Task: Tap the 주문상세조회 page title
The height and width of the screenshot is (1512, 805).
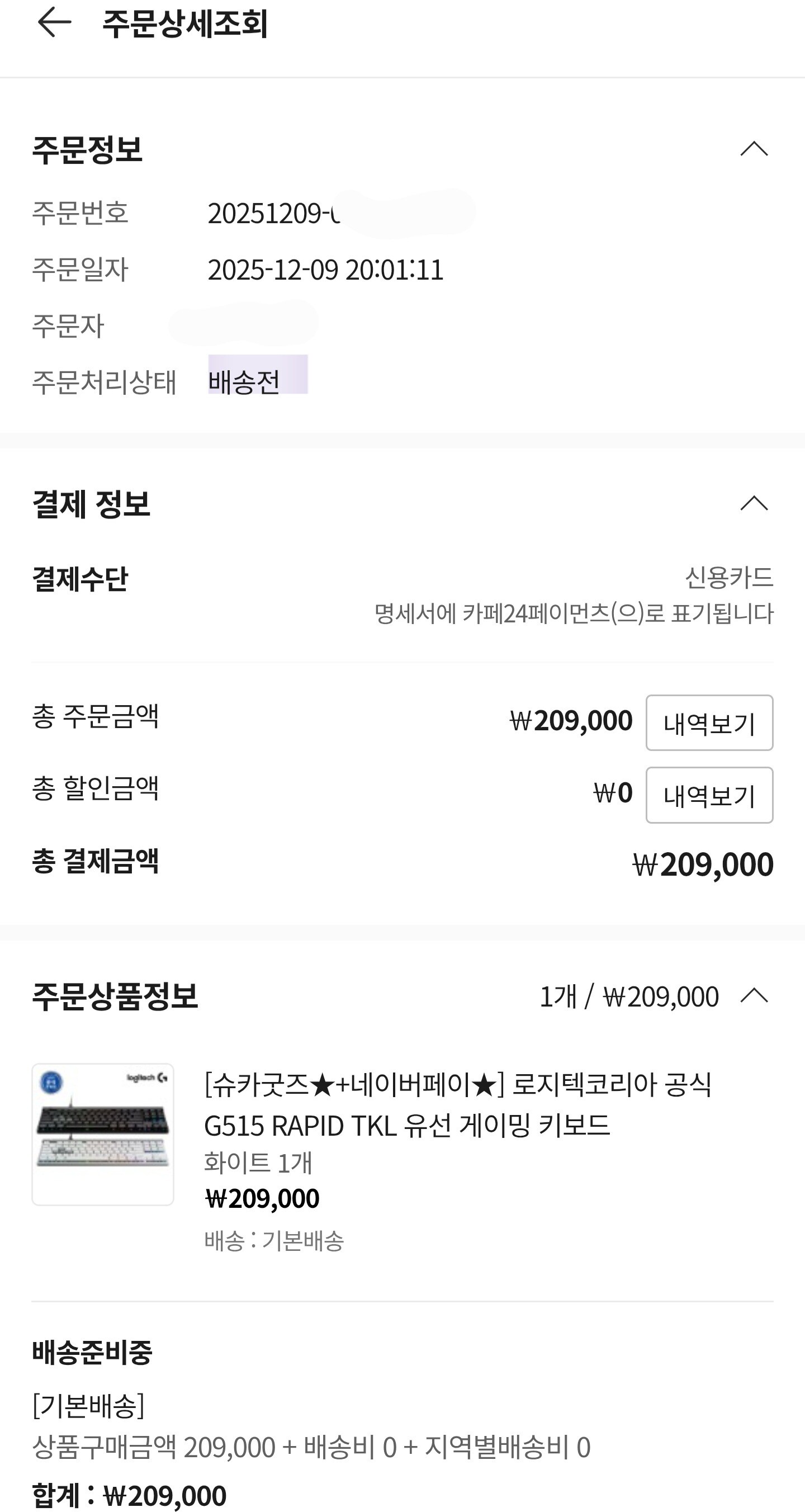Action: coord(185,23)
